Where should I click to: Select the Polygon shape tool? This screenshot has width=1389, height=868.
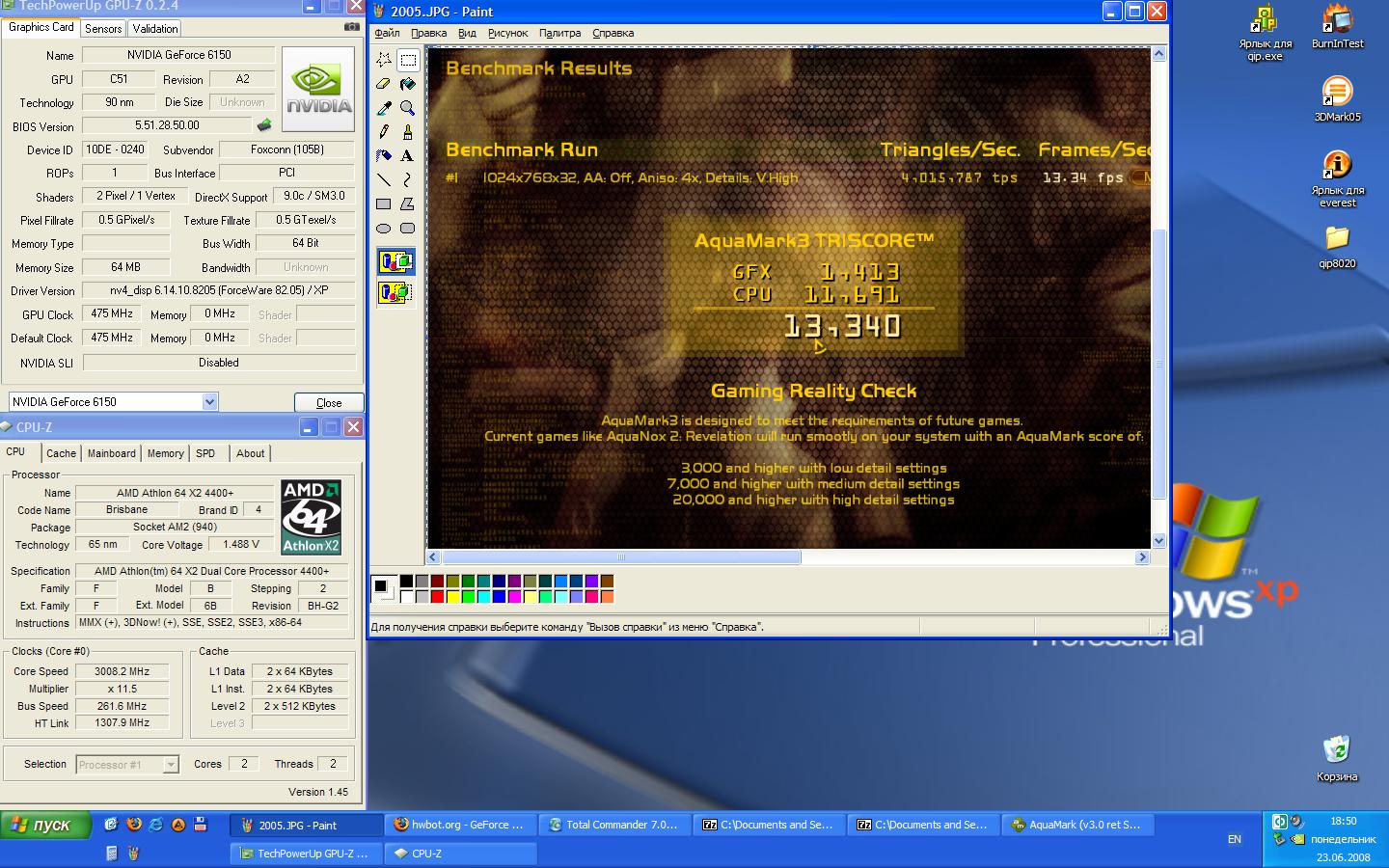[408, 203]
